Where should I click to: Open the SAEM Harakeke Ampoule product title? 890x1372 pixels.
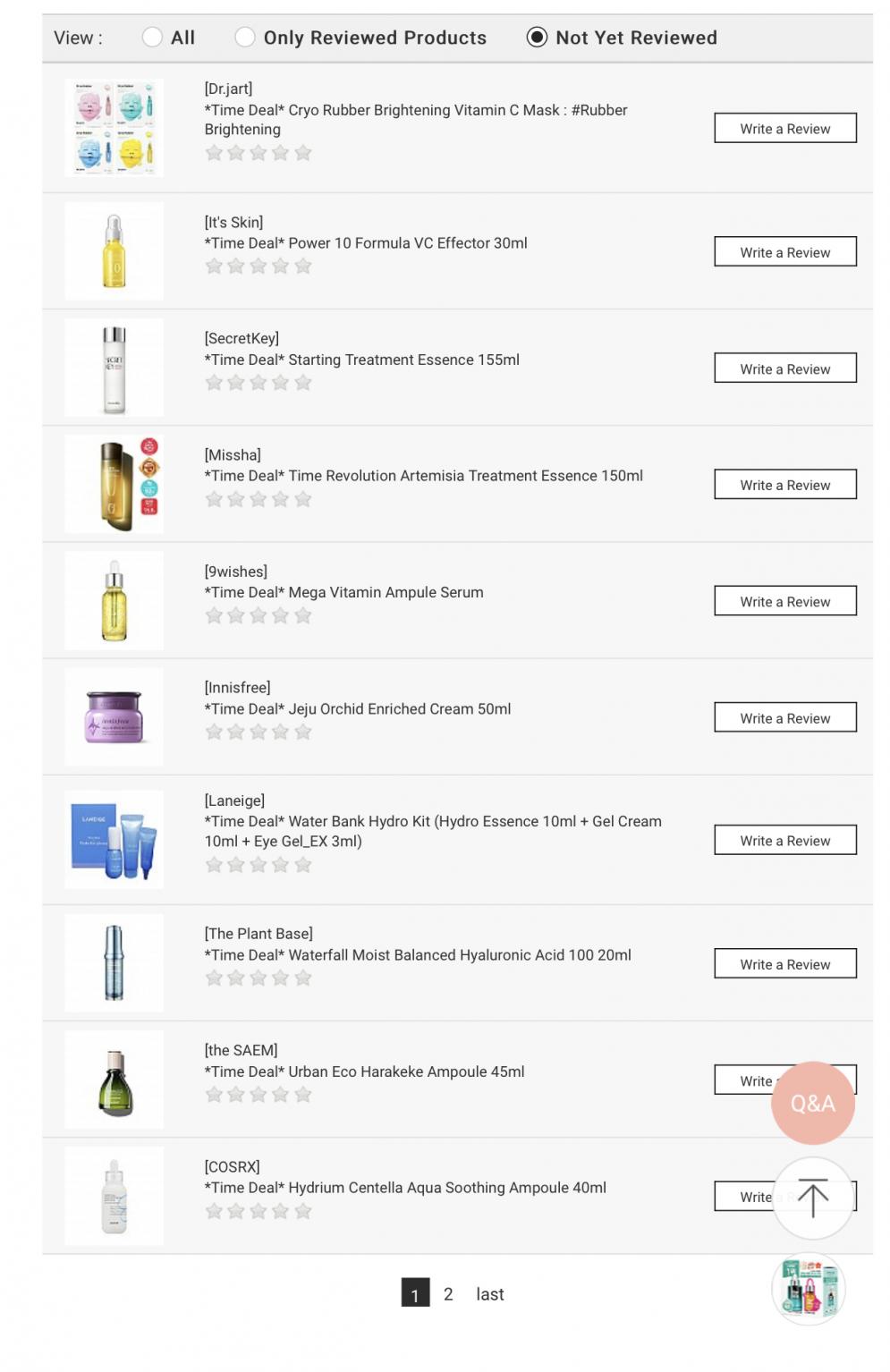(364, 1071)
